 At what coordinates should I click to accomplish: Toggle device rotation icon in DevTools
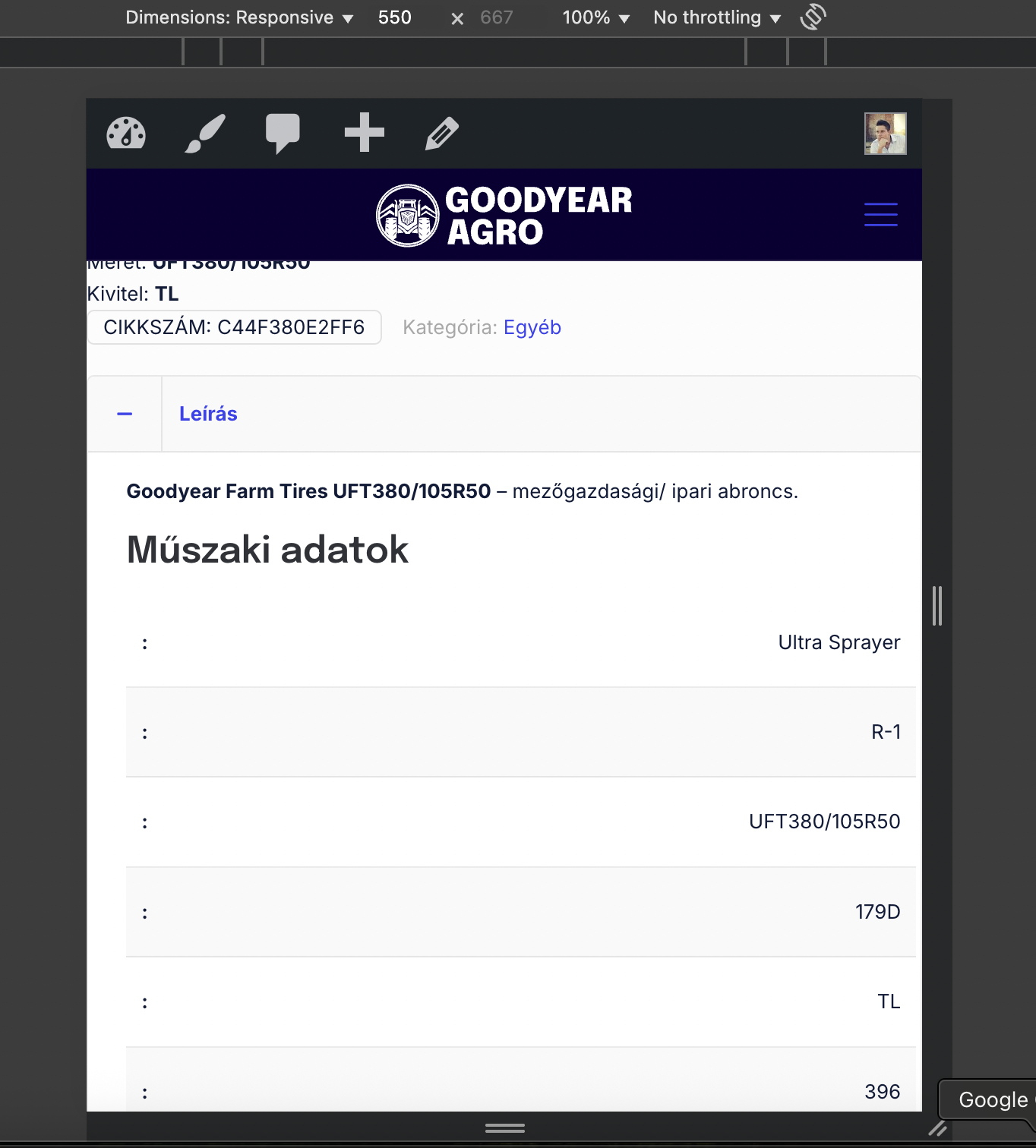pyautogui.click(x=813, y=17)
